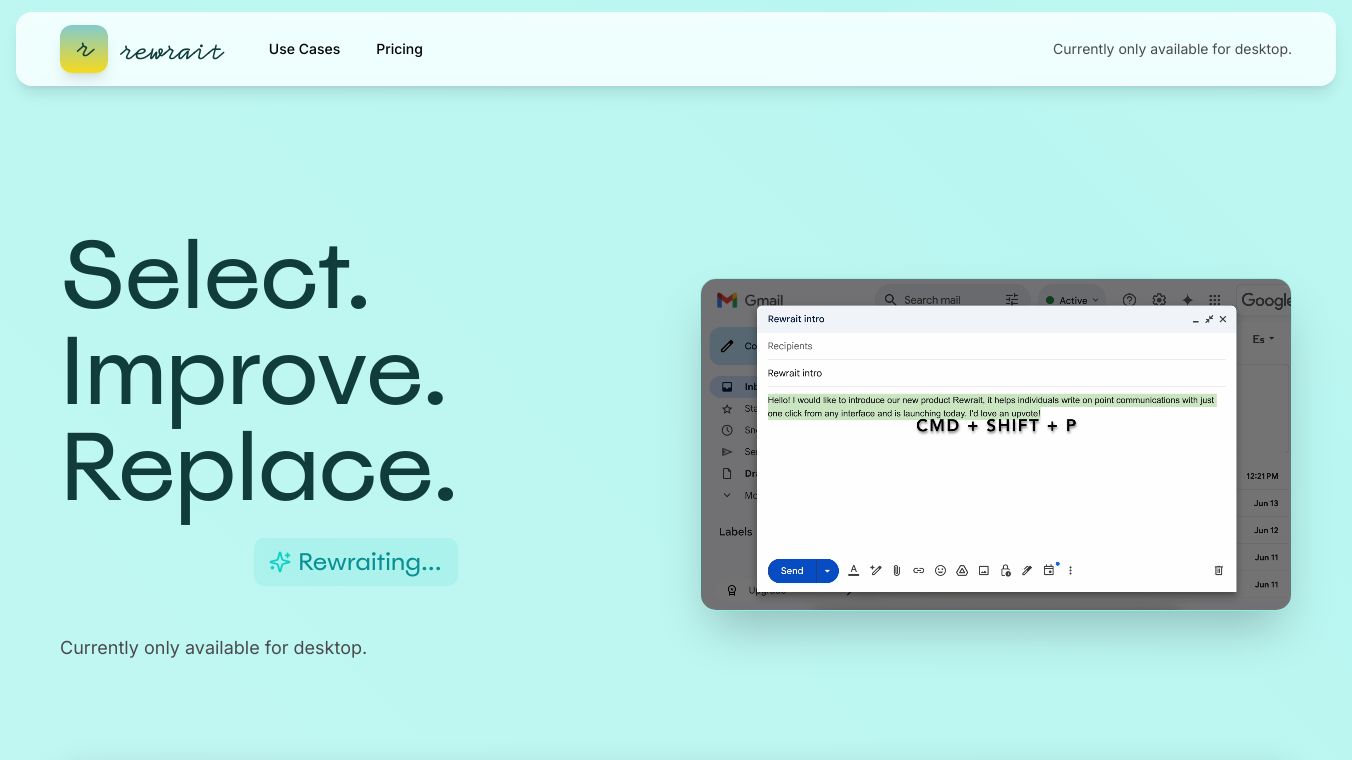Select the Drafts document icon in sidebar
Viewport: 1352px width, 760px height.
click(x=727, y=474)
